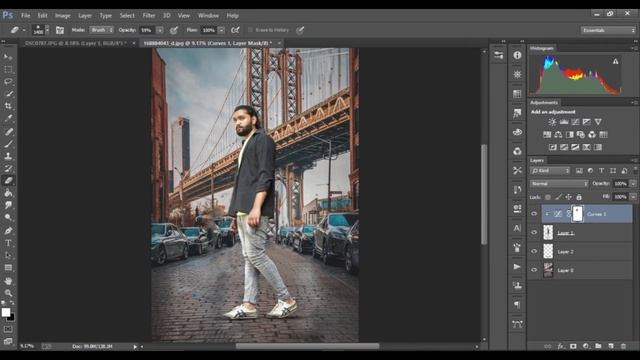Open the Essentials workspace dropdown
This screenshot has width=640, height=360.
click(x=608, y=30)
